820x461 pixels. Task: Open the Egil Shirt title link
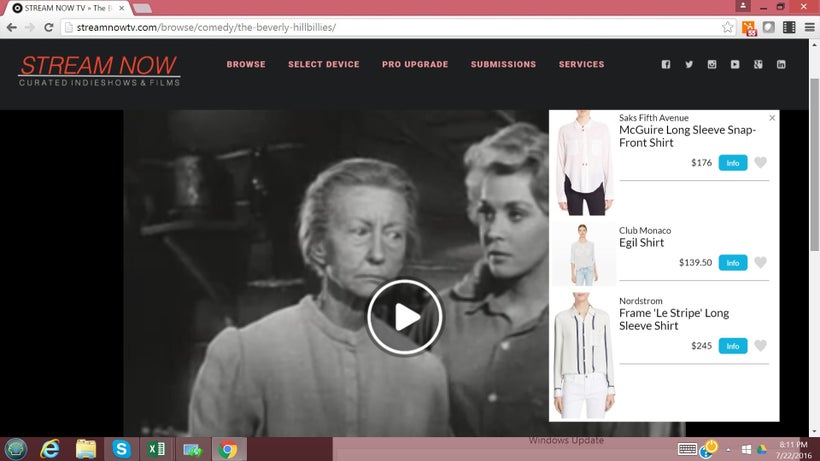641,243
